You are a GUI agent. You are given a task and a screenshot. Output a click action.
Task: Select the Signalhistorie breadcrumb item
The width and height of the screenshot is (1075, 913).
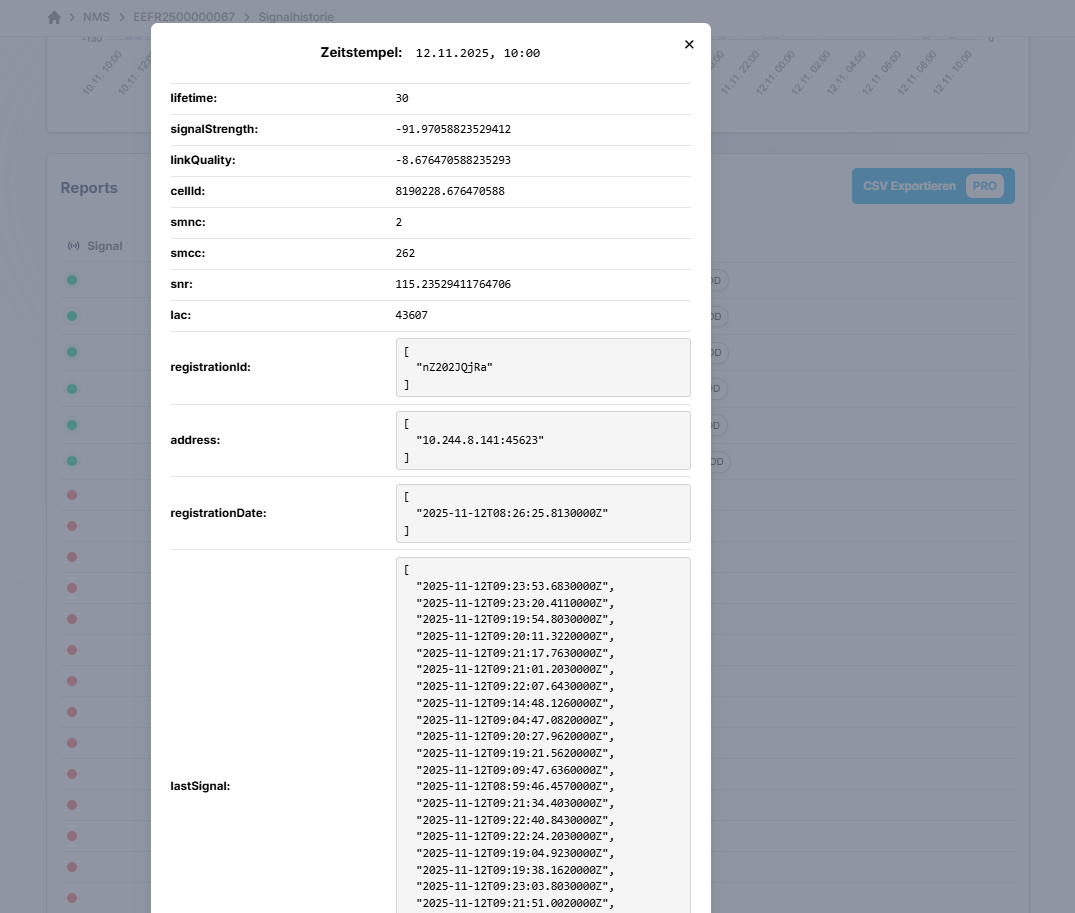point(296,17)
